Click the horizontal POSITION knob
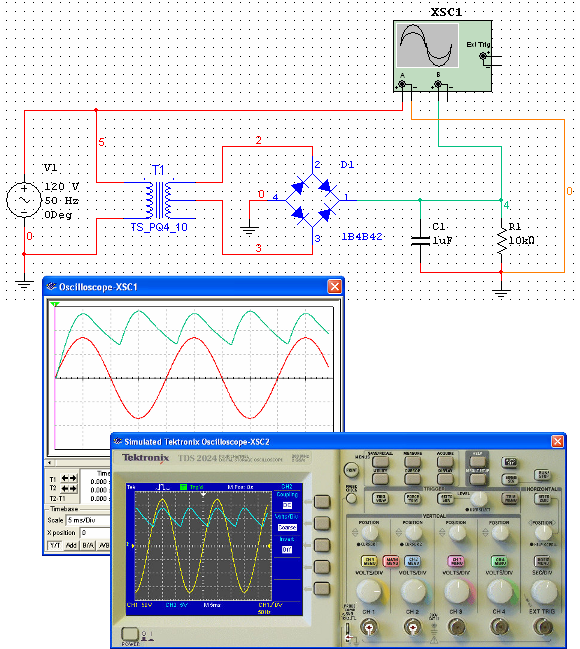 coord(544,533)
